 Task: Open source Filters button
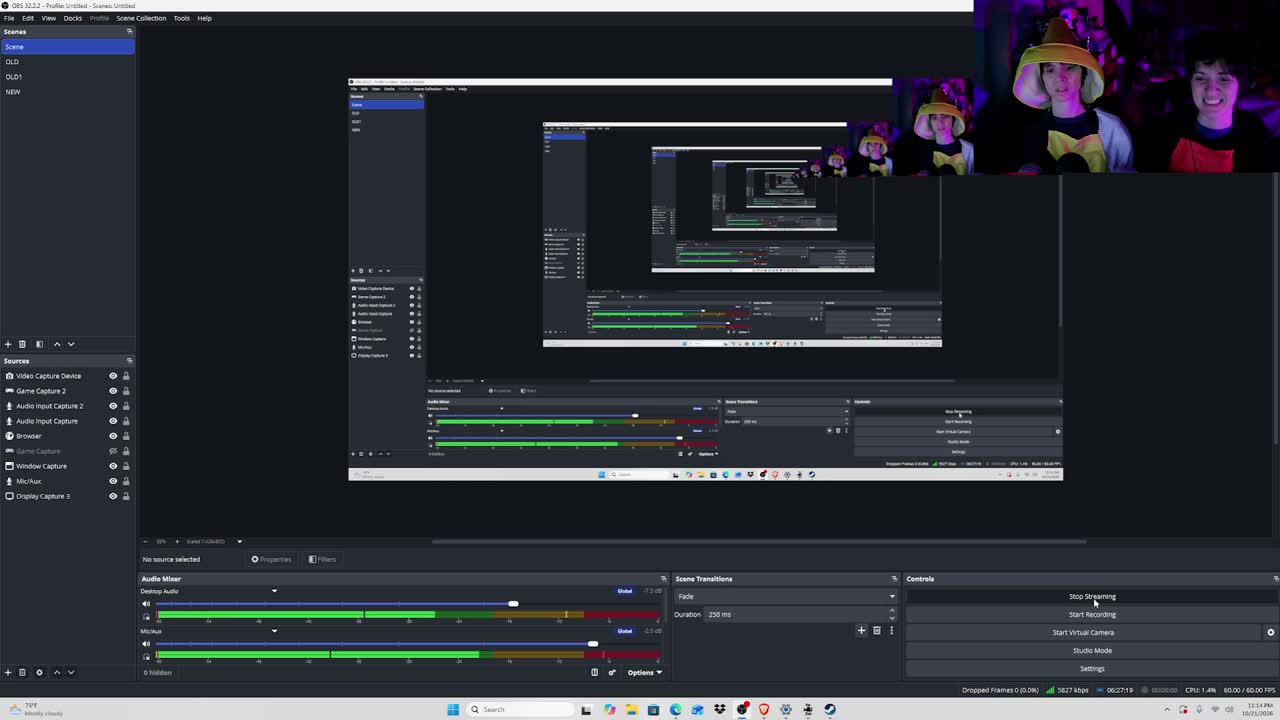322,559
